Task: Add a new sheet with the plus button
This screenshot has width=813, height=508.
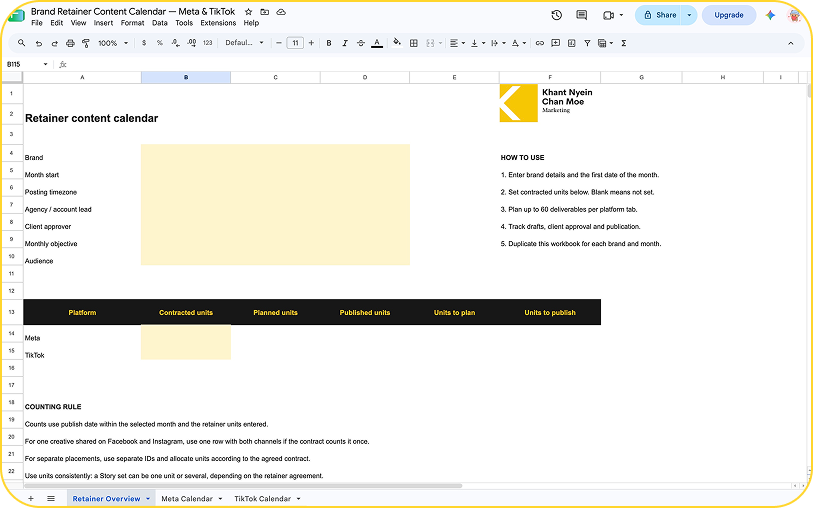Action: coord(31,499)
